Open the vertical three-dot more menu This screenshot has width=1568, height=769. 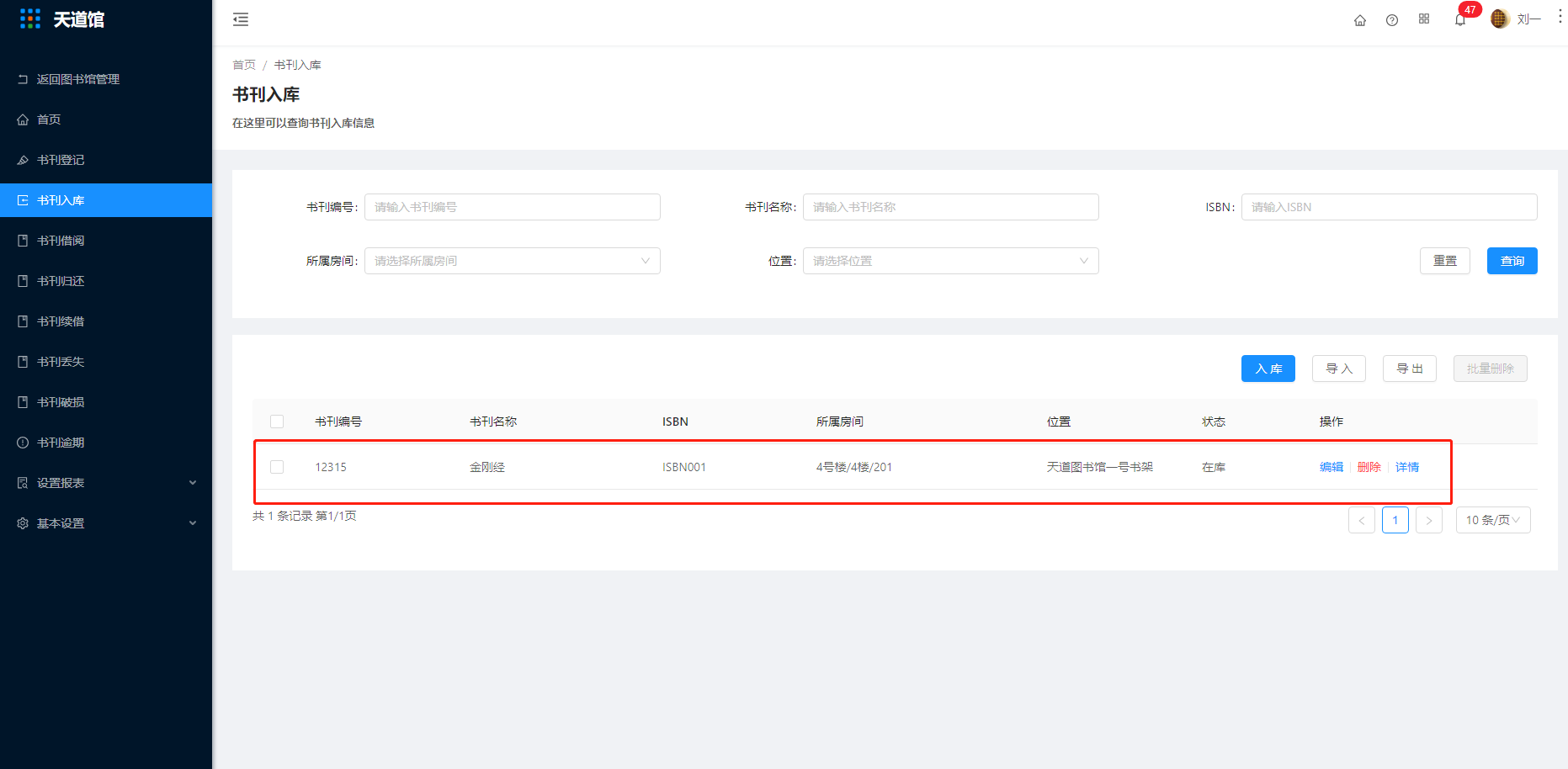(x=1560, y=17)
